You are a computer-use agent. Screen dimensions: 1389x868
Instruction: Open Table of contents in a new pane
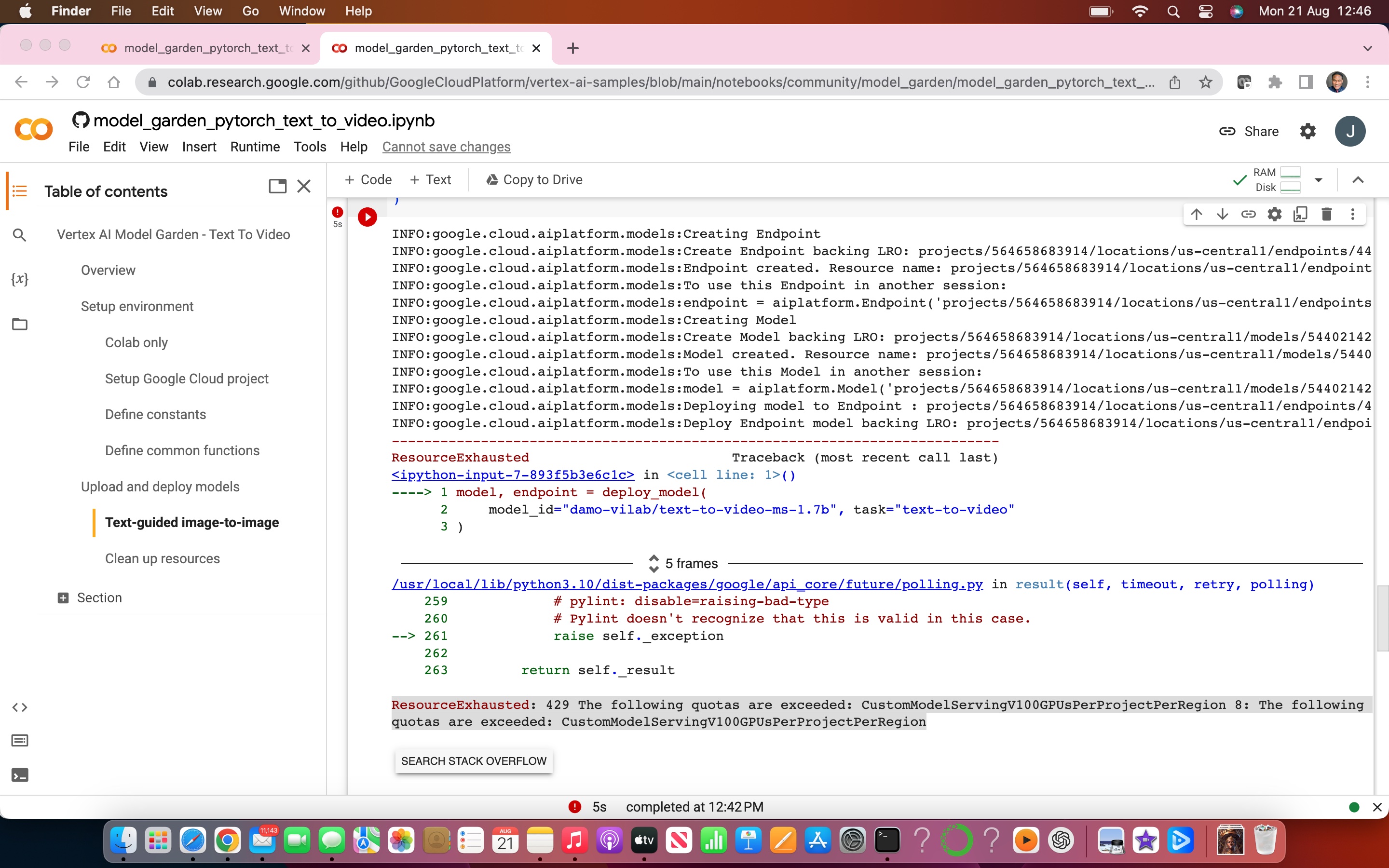pos(278,186)
